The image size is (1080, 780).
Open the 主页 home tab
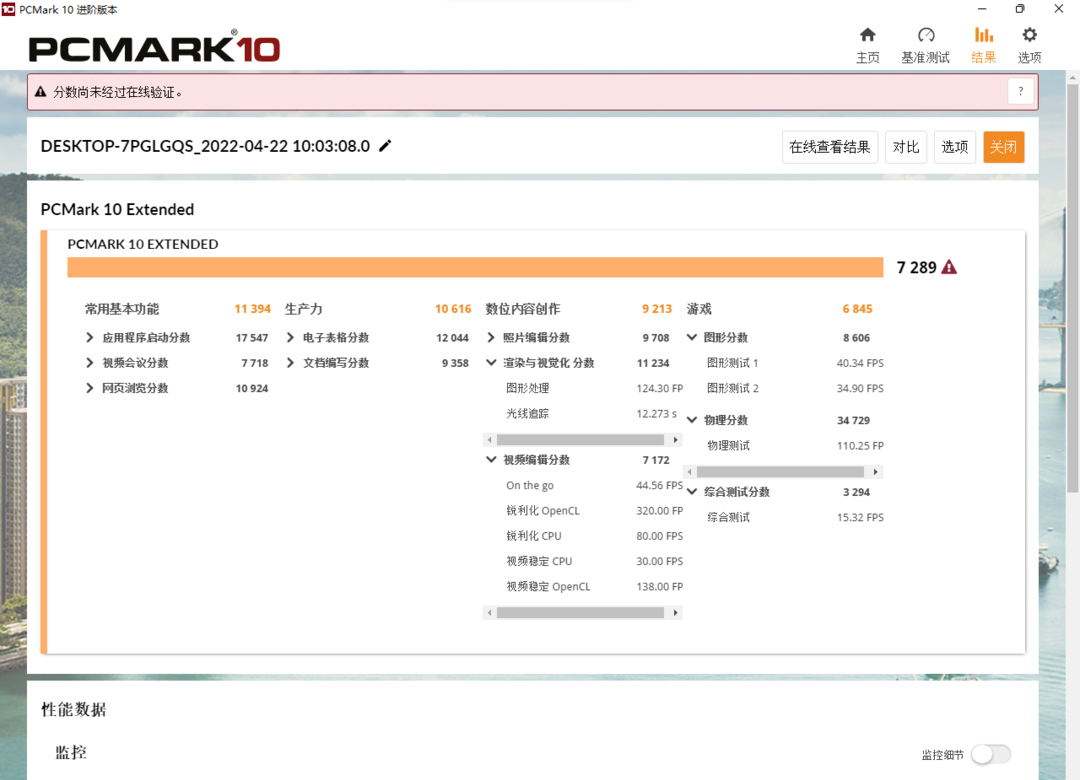(x=867, y=45)
